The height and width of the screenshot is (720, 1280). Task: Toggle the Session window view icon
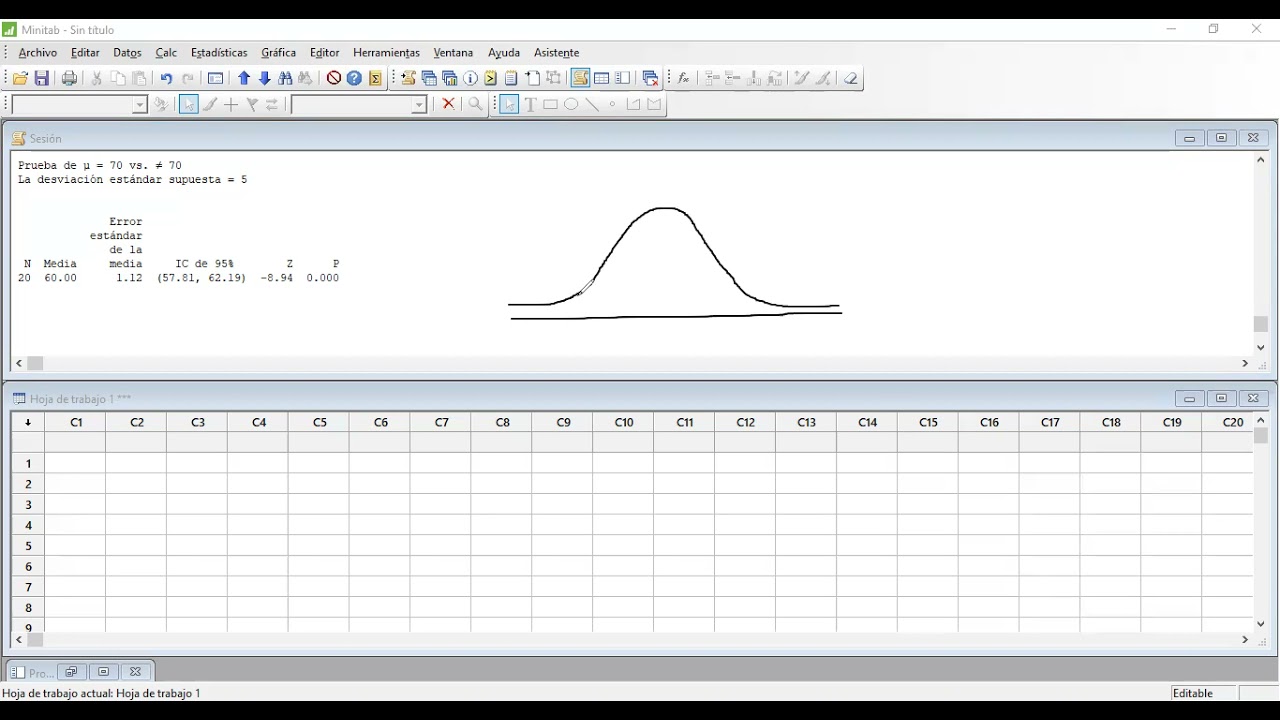point(581,78)
